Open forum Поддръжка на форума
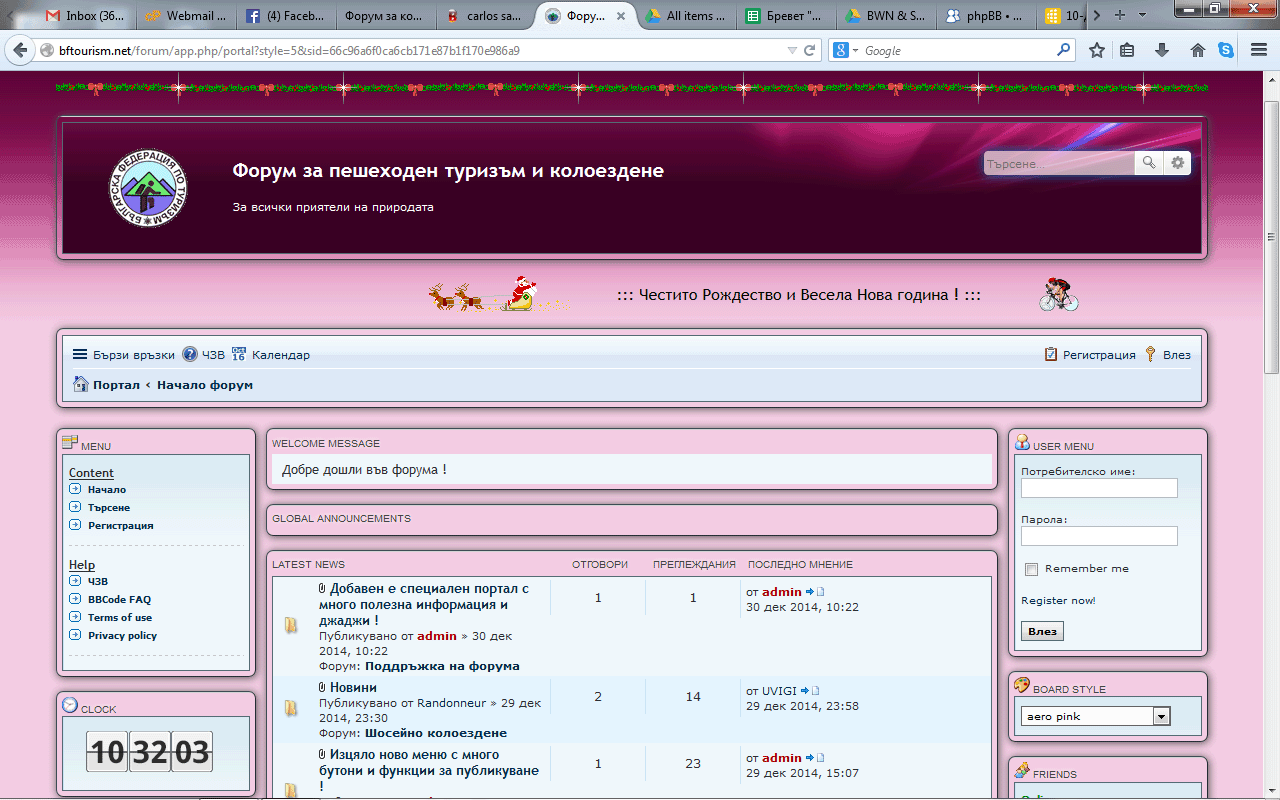 [x=442, y=666]
